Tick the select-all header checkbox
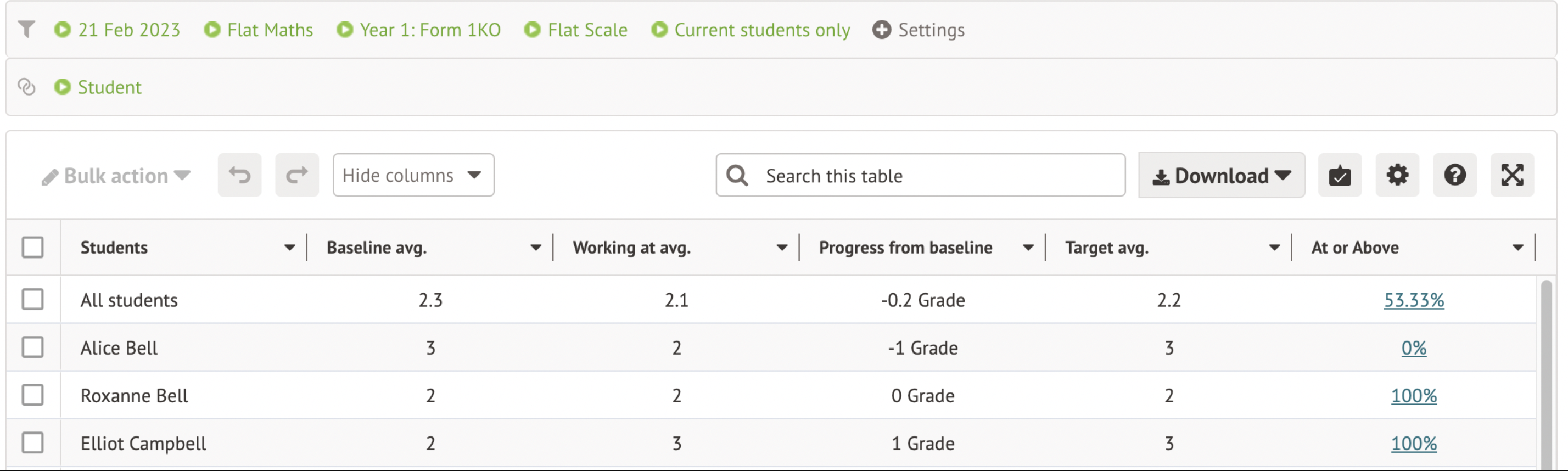Viewport: 1568px width, 471px height. point(33,248)
